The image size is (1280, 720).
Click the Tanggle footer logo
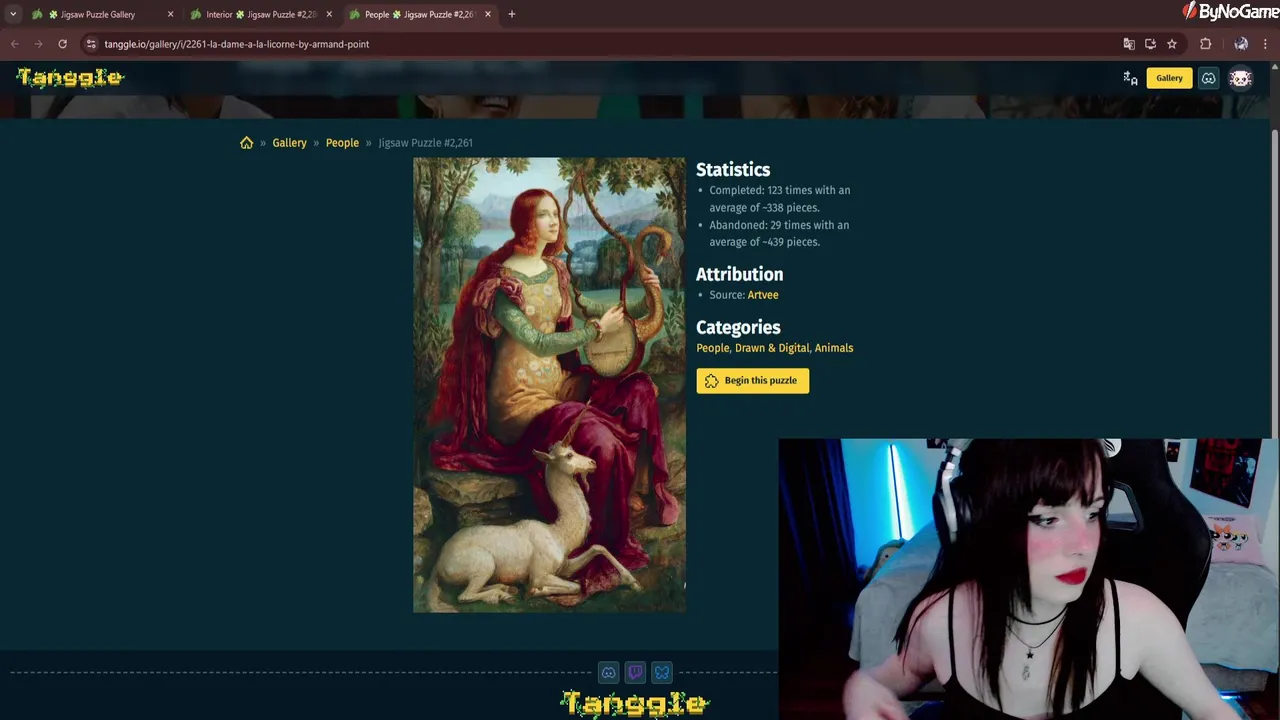[x=635, y=703]
